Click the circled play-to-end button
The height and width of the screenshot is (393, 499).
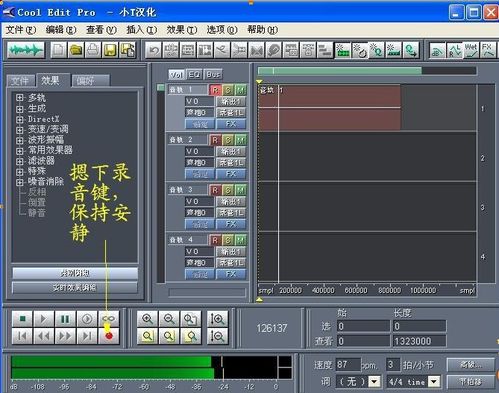coord(87,319)
